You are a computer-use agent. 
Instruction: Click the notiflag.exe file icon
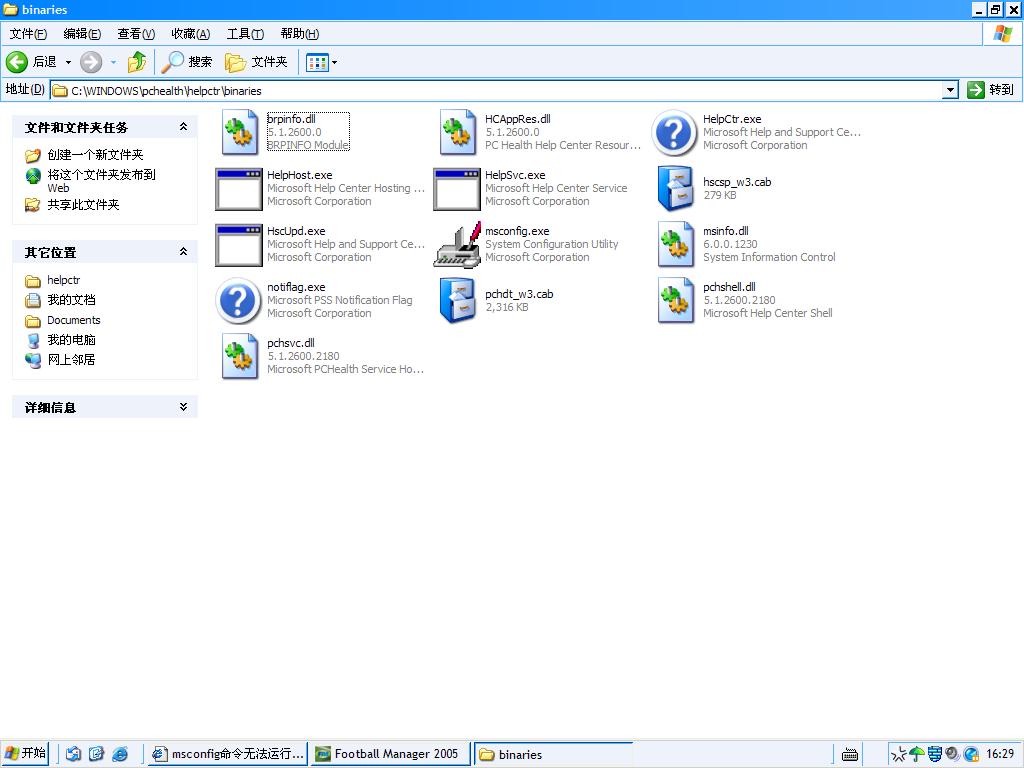(239, 300)
